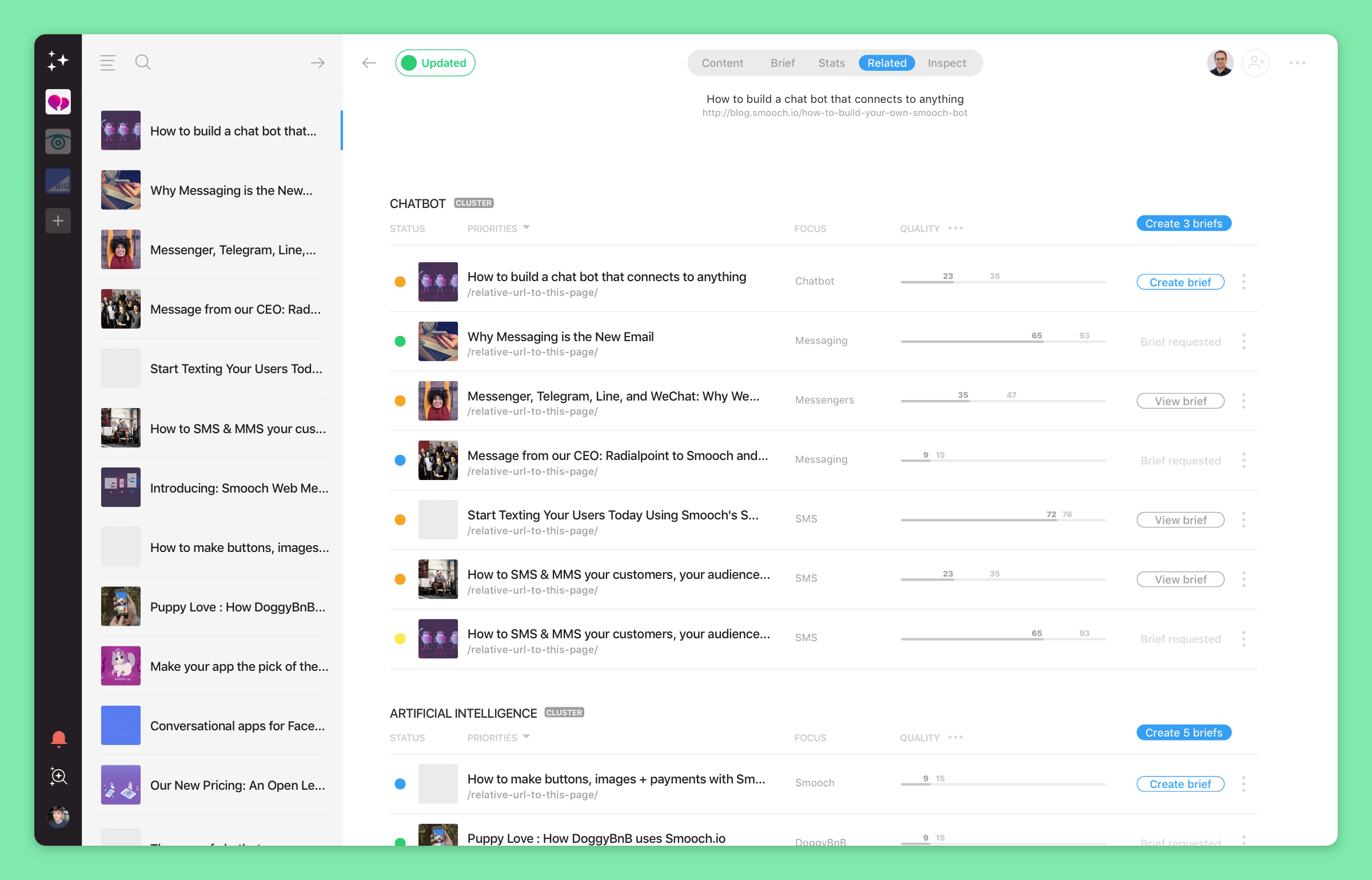Click blue status dot for Message from CEO
The height and width of the screenshot is (880, 1372).
click(x=400, y=461)
